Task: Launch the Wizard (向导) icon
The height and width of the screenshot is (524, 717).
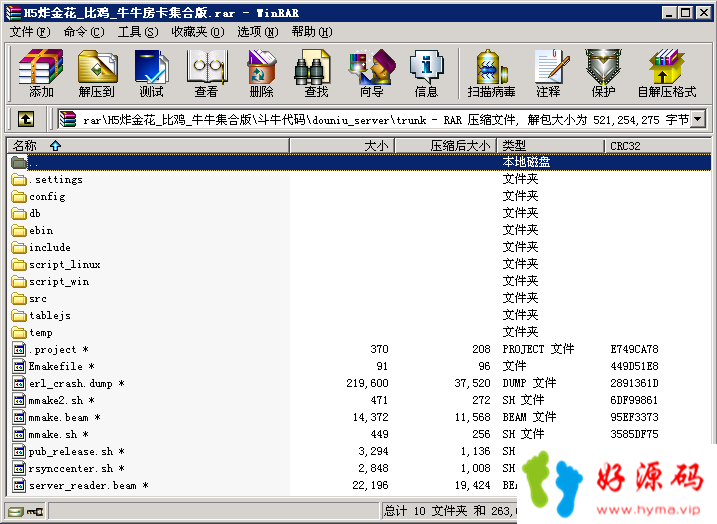Action: (371, 74)
